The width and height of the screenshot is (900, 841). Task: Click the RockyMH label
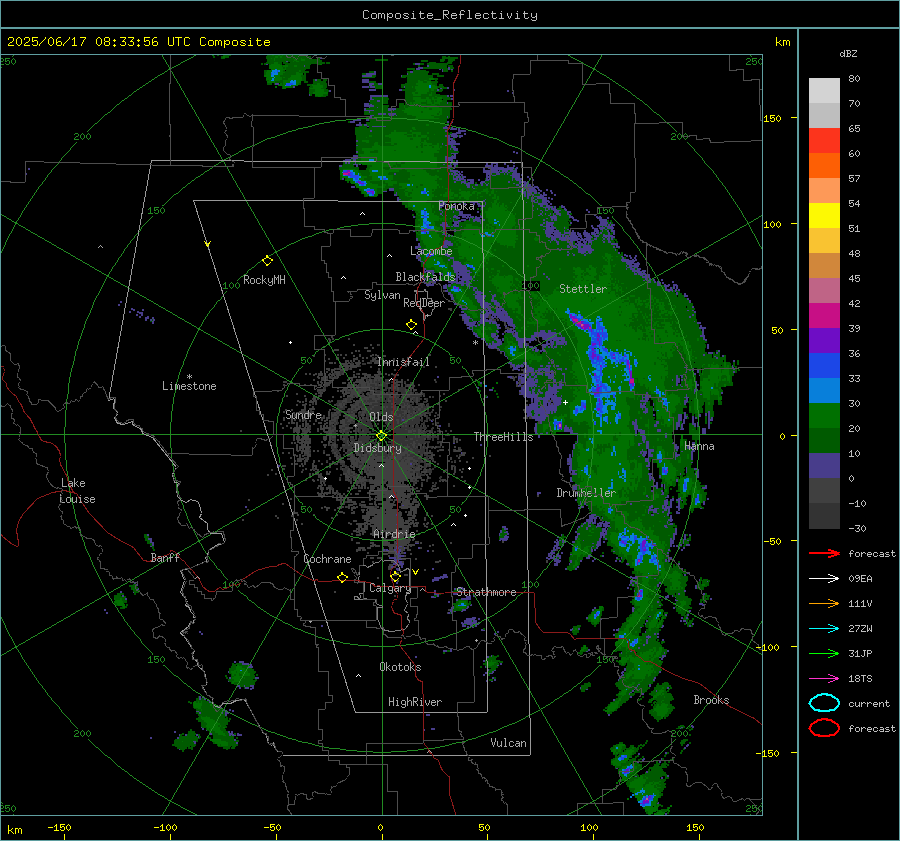tap(264, 280)
